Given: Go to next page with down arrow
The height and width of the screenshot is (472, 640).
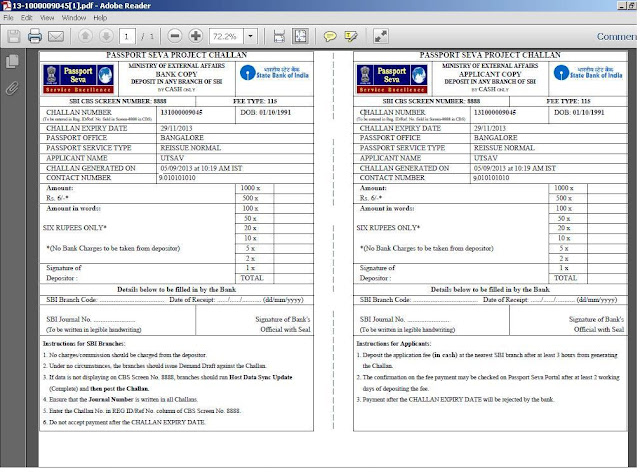Looking at the screenshot, I should click(106, 36).
